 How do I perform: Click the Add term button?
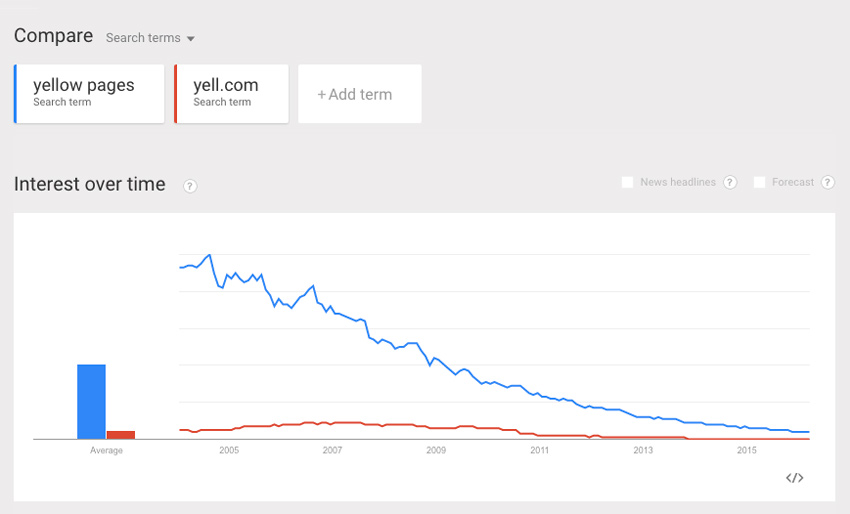click(x=359, y=95)
